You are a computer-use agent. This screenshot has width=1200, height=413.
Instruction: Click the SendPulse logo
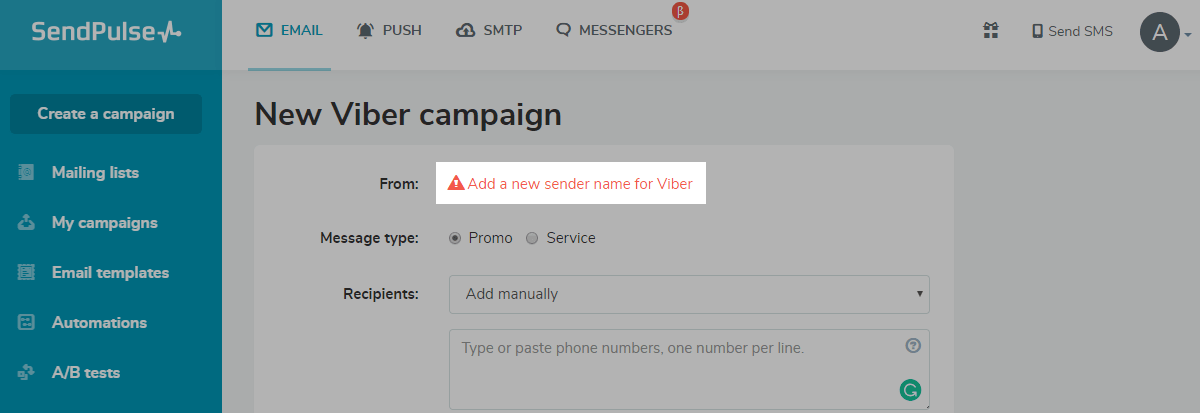pyautogui.click(x=106, y=32)
